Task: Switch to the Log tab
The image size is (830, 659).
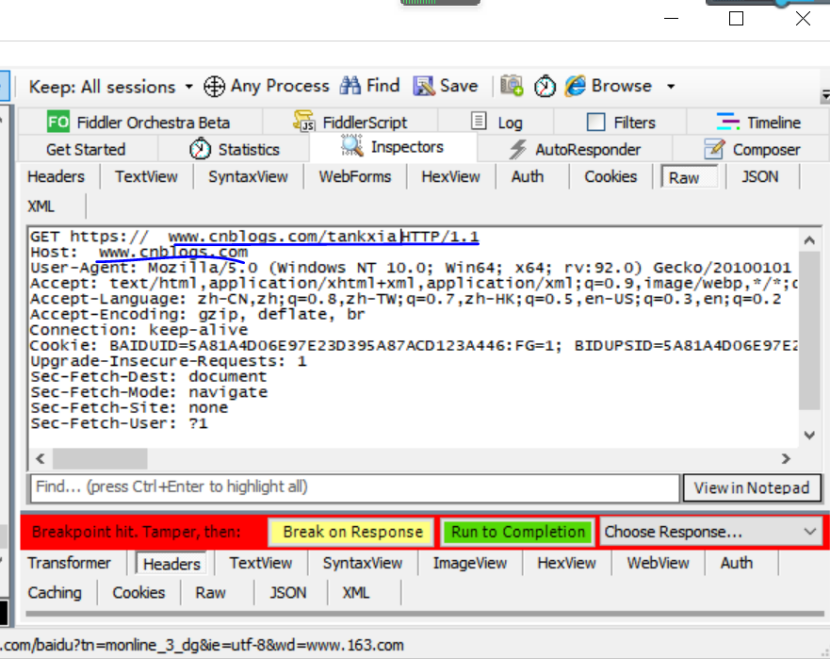Action: pyautogui.click(x=496, y=122)
